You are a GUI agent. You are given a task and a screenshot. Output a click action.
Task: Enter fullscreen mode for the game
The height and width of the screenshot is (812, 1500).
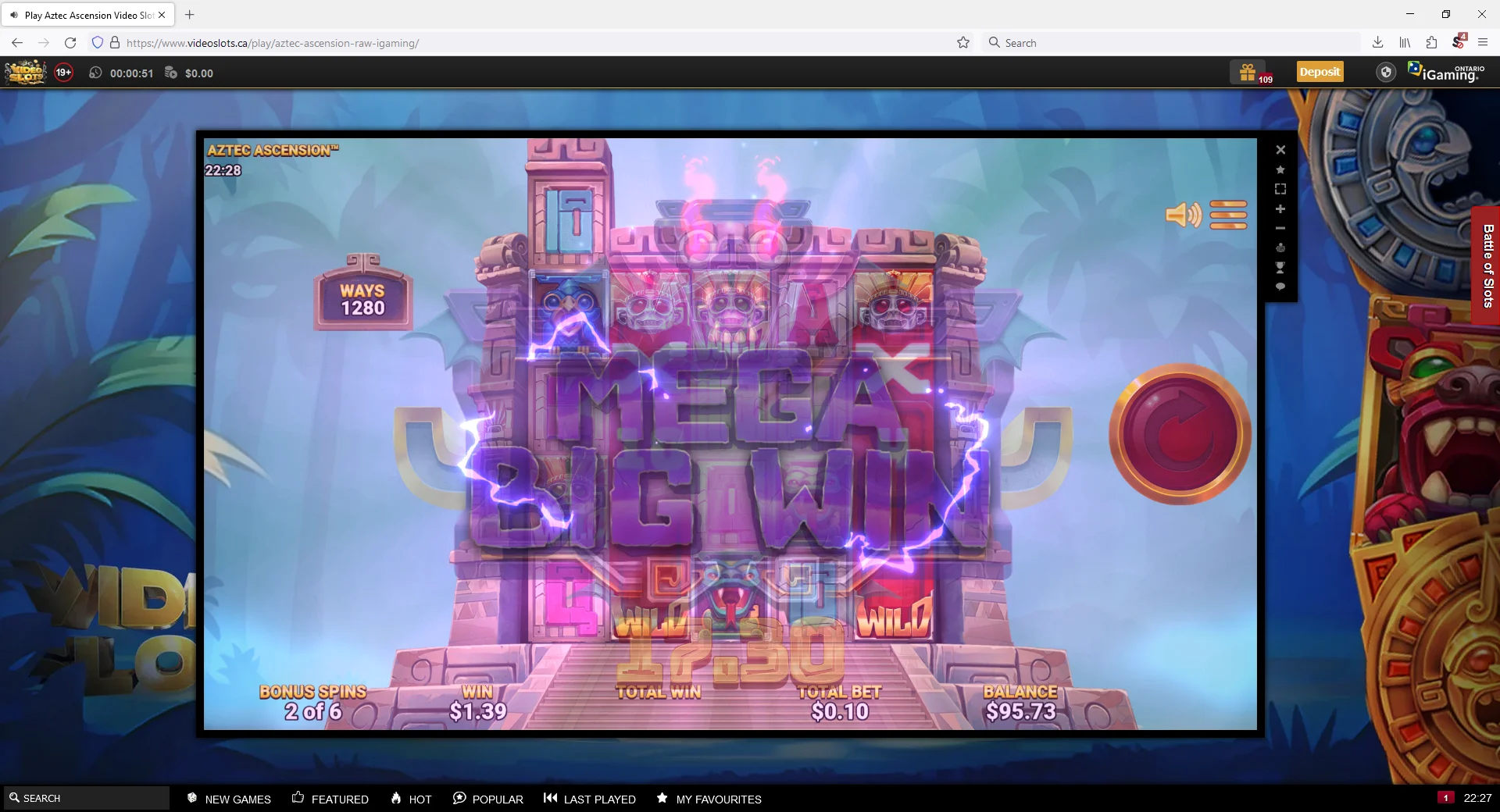pyautogui.click(x=1280, y=189)
